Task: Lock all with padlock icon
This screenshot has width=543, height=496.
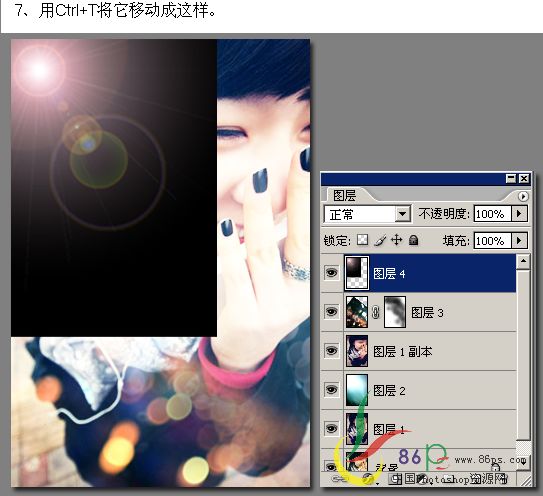Action: tap(413, 240)
